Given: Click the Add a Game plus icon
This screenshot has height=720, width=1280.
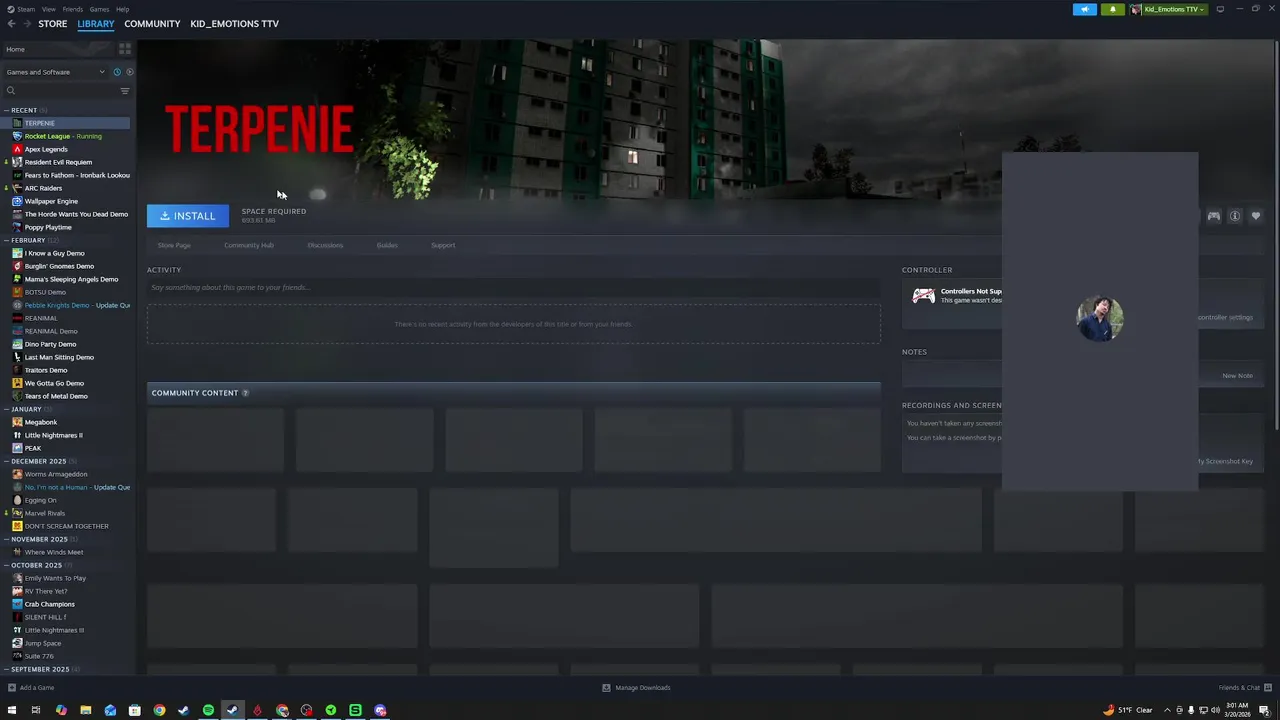Looking at the screenshot, I should click(x=12, y=688).
